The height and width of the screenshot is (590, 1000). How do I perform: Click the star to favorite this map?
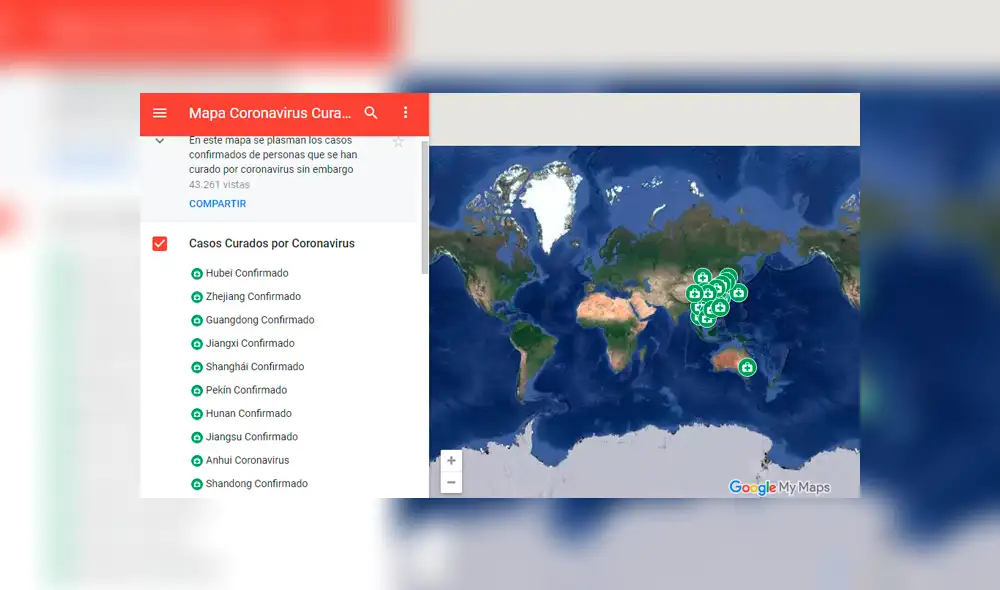pyautogui.click(x=398, y=141)
